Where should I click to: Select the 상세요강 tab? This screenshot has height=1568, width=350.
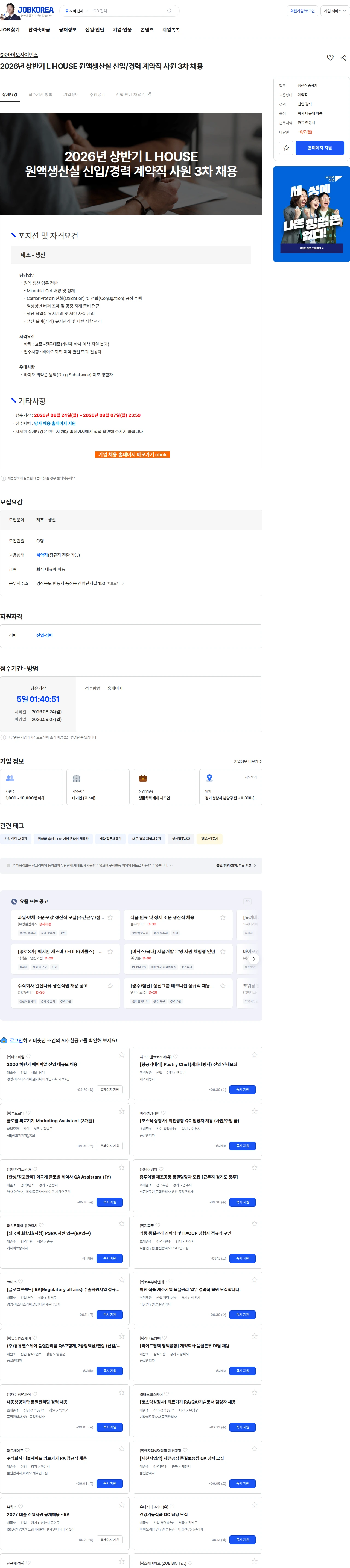[x=10, y=94]
